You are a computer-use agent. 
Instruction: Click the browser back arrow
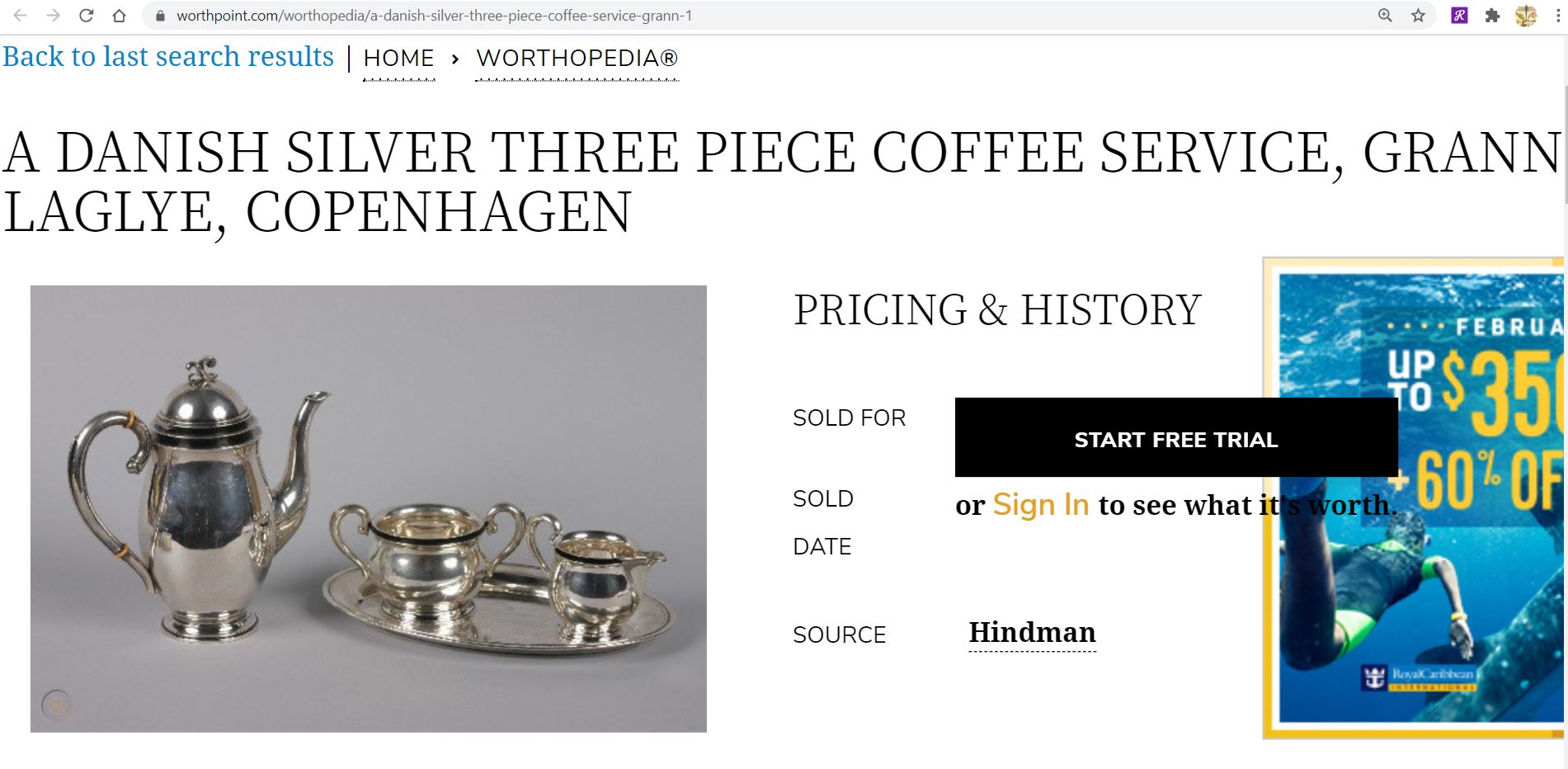(x=18, y=14)
